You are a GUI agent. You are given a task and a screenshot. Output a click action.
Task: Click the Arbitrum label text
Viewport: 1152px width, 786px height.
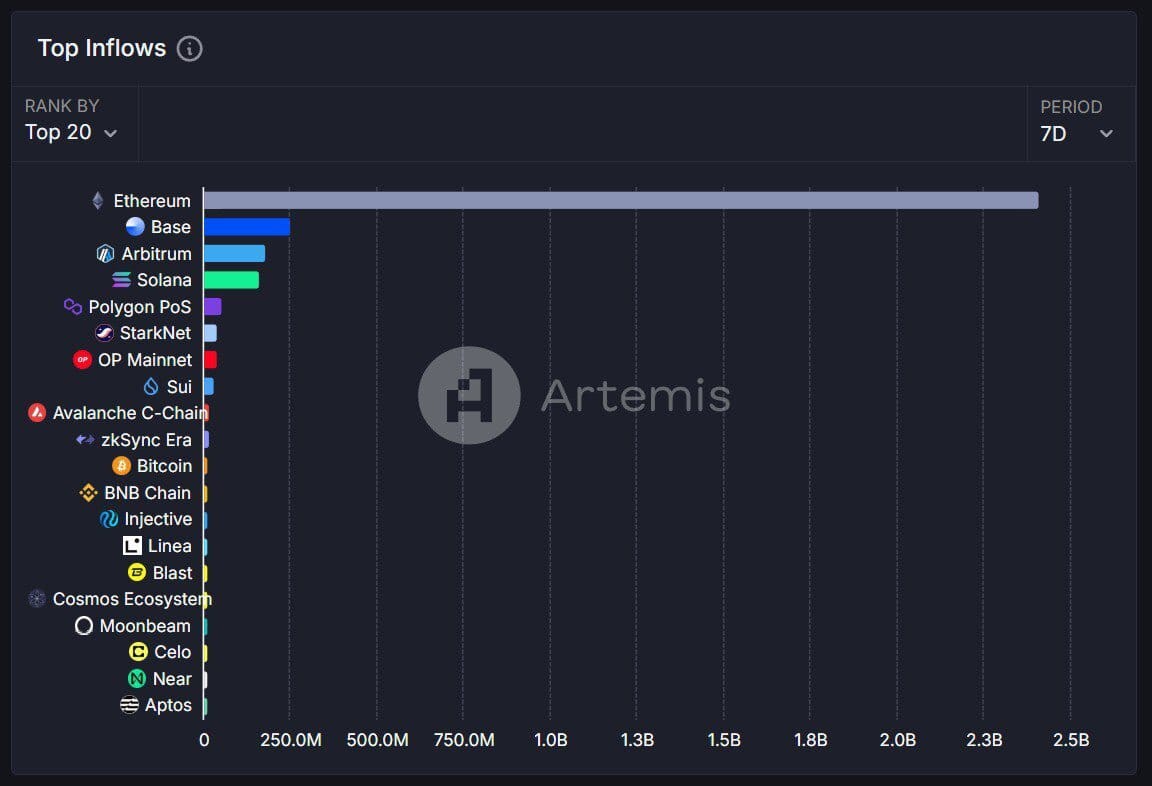tap(156, 253)
